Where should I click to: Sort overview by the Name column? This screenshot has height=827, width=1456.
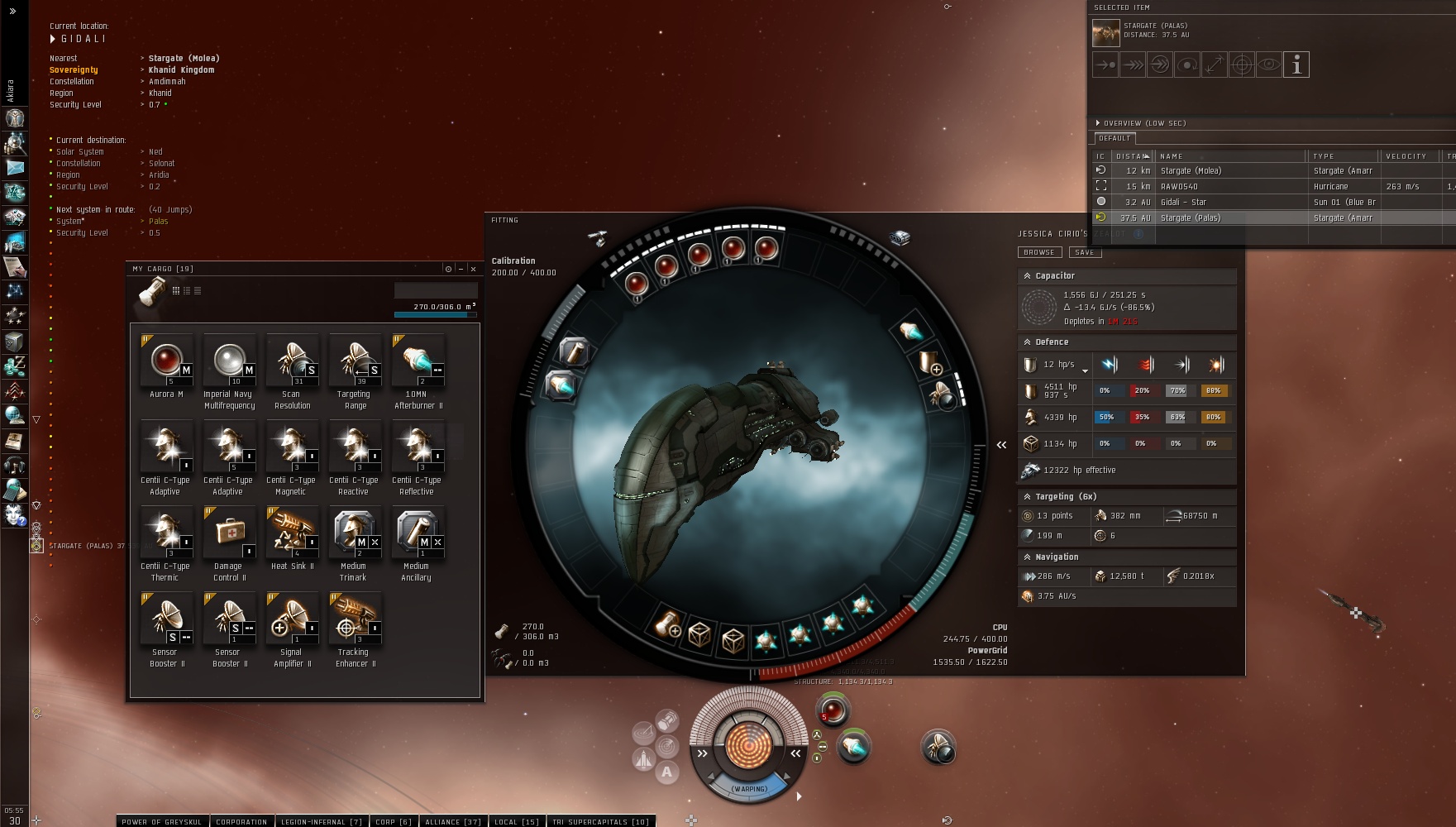point(1231,156)
